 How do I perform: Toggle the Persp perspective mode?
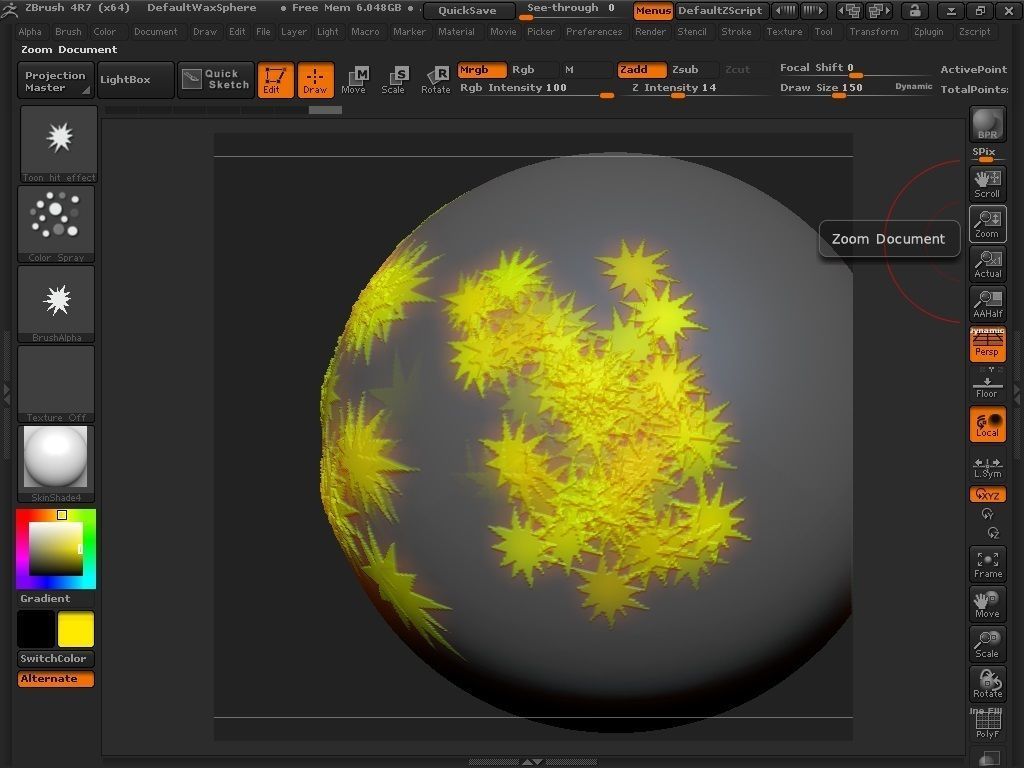(987, 344)
